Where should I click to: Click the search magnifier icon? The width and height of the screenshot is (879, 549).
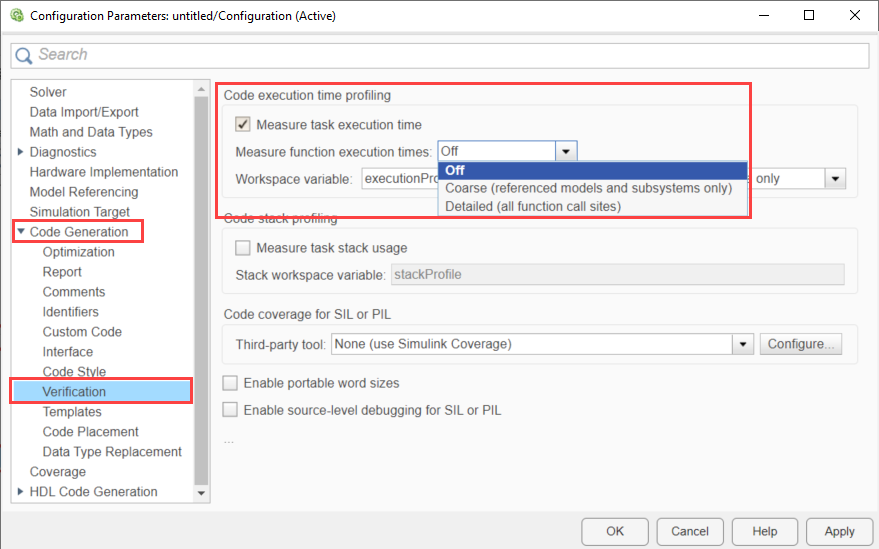26,55
